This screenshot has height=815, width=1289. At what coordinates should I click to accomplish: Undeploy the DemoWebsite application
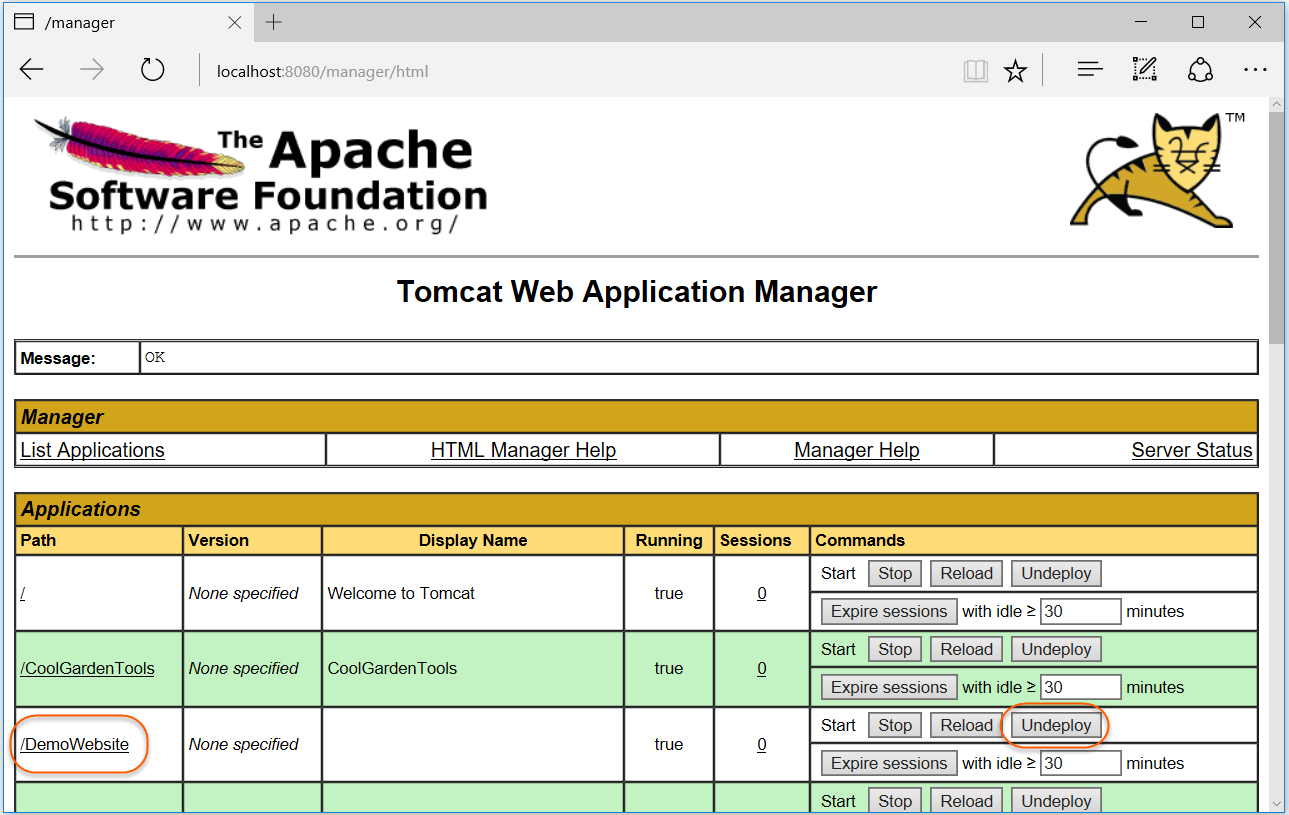[x=1055, y=724]
